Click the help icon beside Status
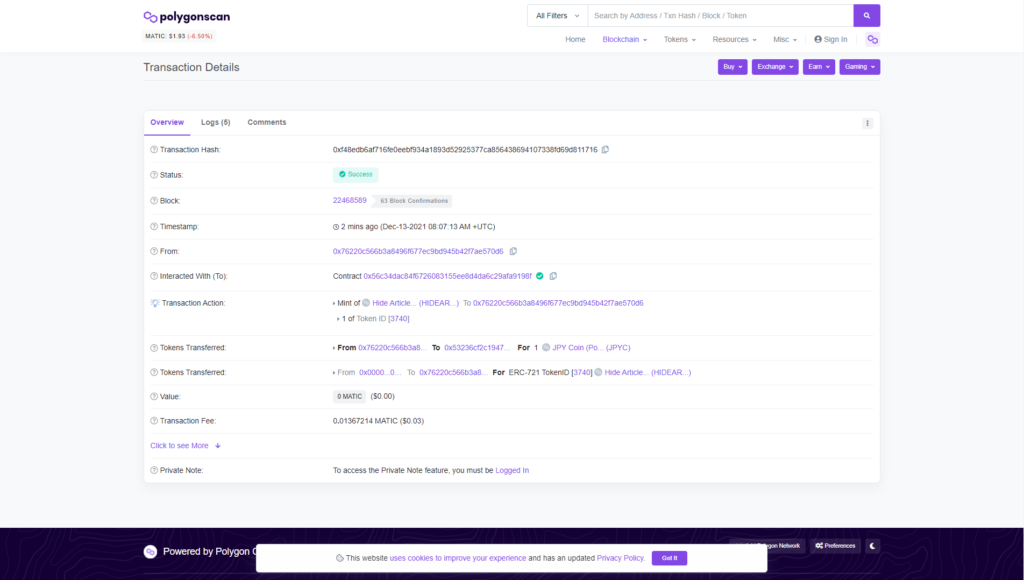 point(154,175)
